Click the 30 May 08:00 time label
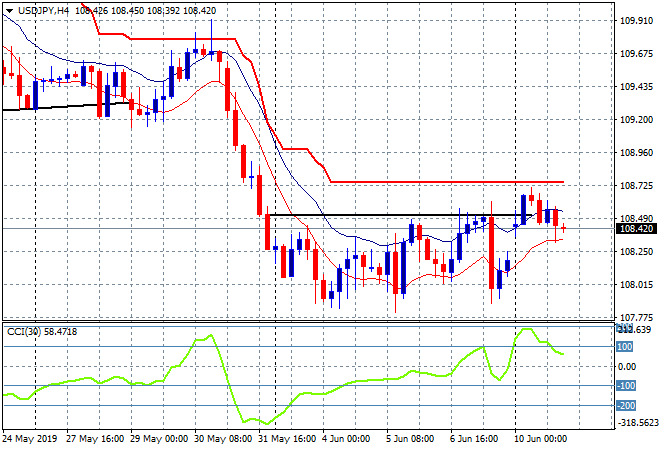The height and width of the screenshot is (450, 660). 223,439
